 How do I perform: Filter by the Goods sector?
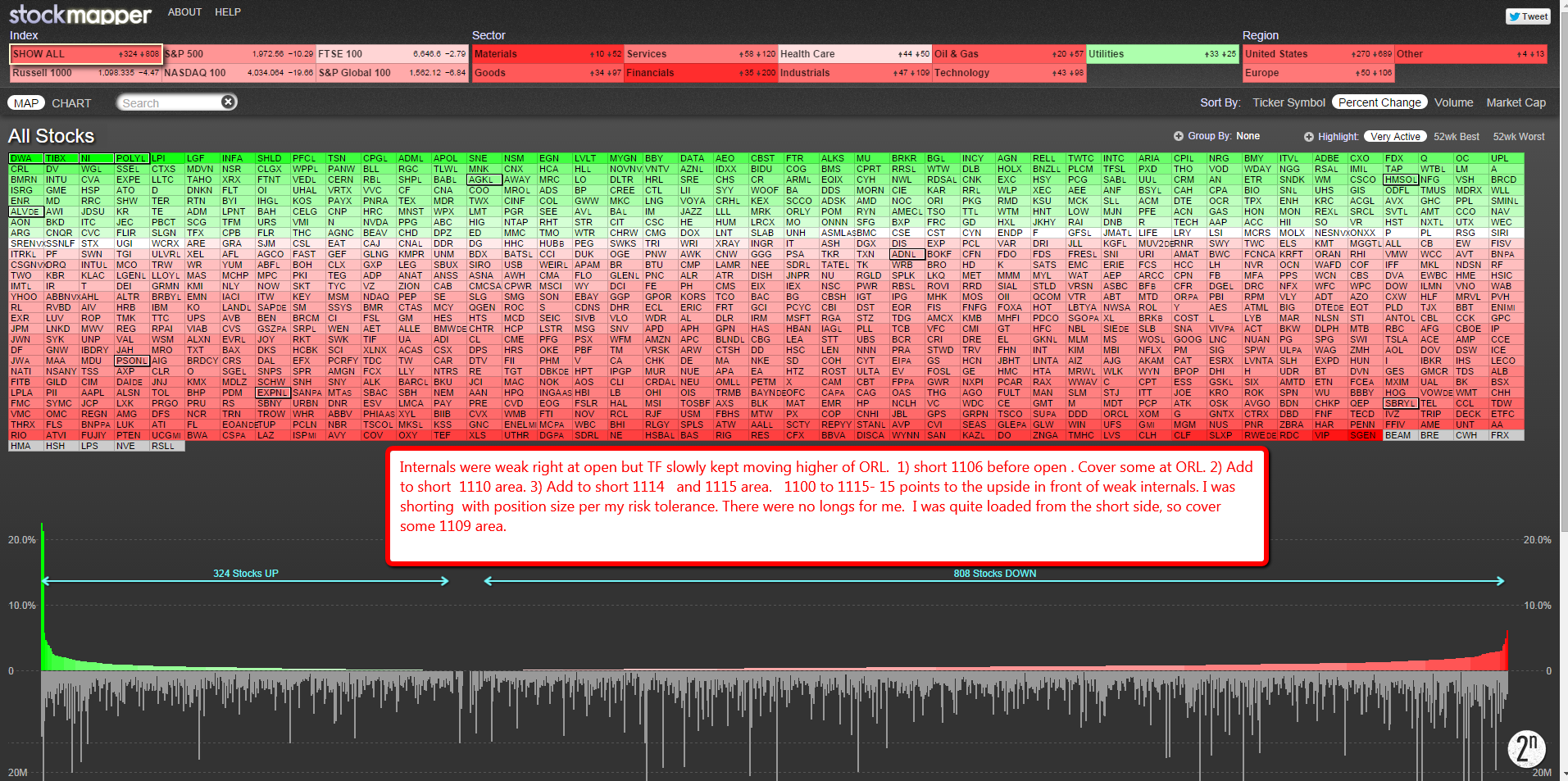tap(548, 73)
